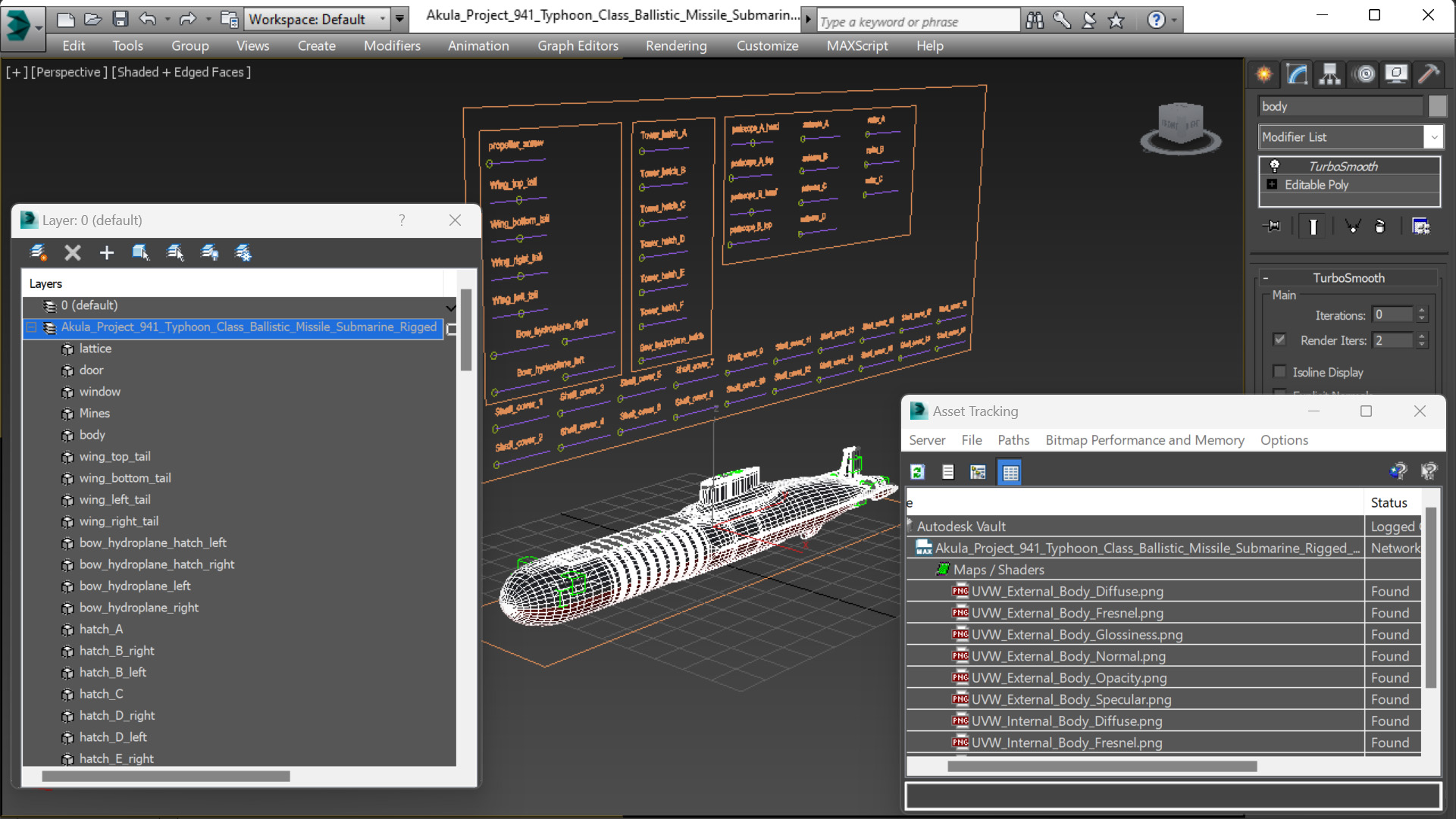Screen dimensions: 1456x819
Task: Open the Rendering menu
Action: click(x=676, y=45)
